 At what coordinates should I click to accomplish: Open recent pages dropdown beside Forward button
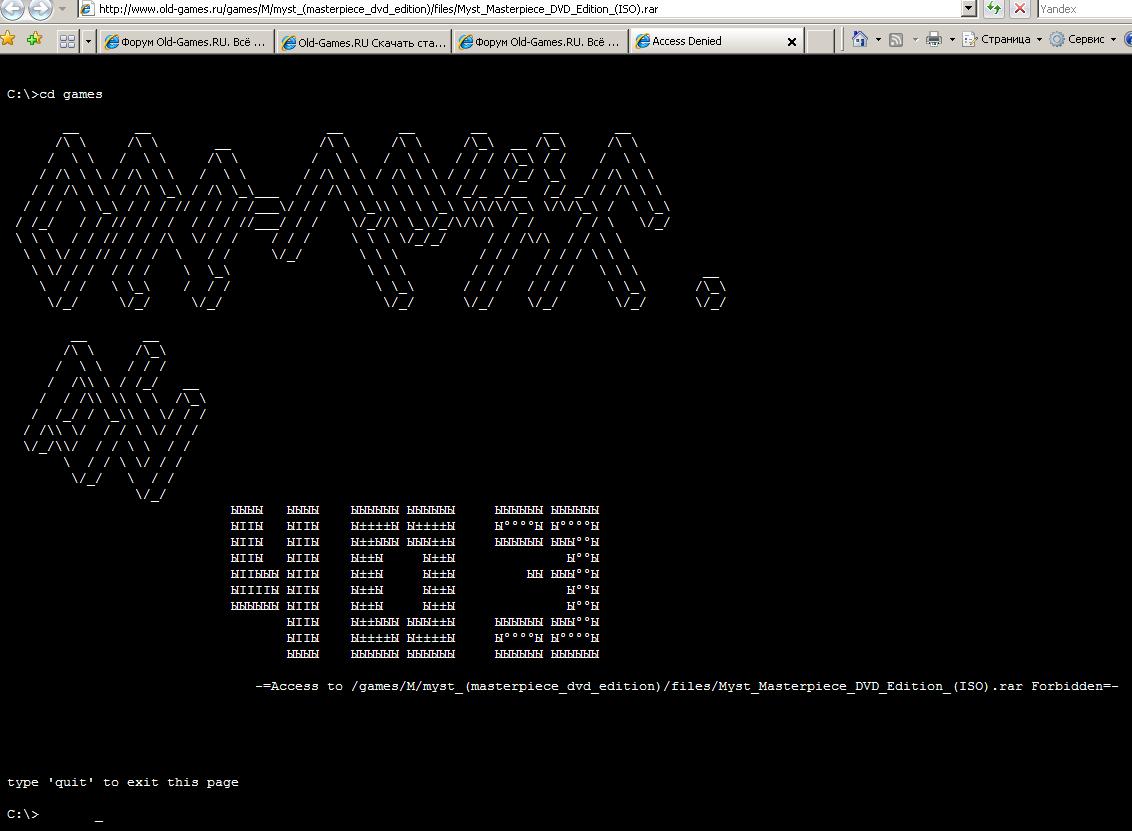click(63, 9)
